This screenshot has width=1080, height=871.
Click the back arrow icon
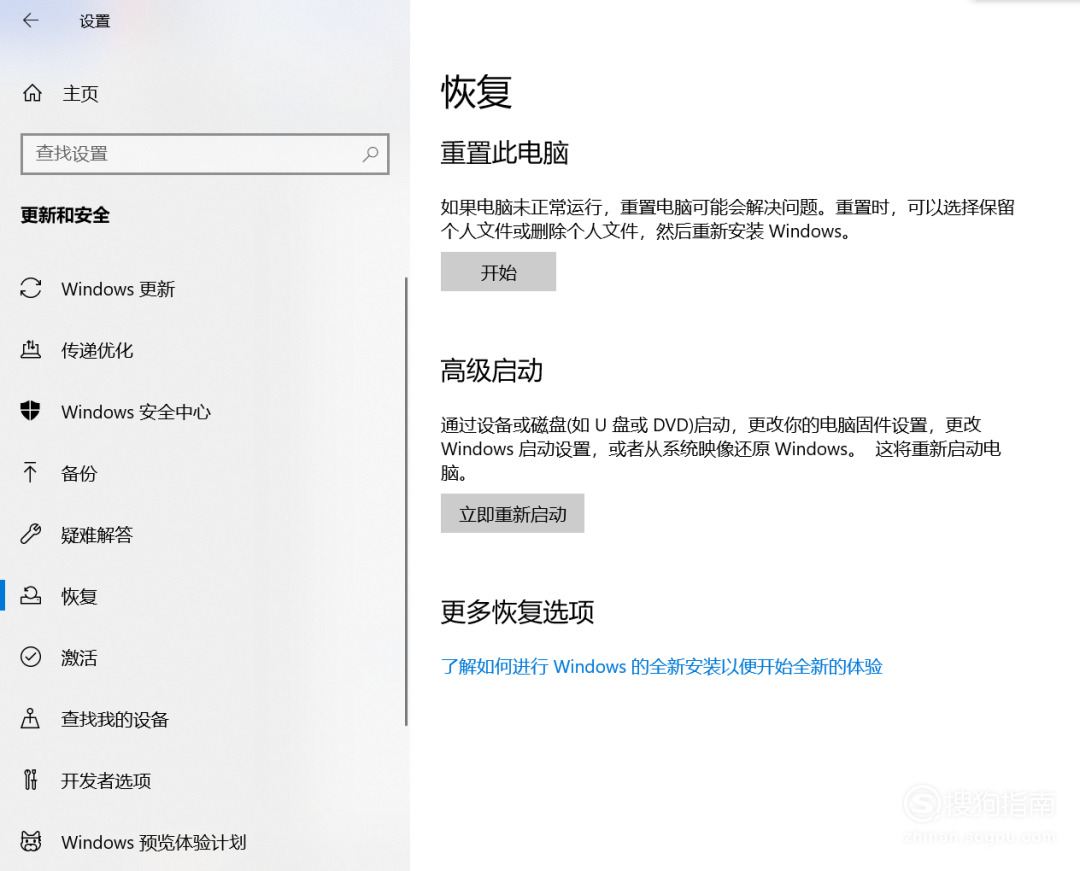[30, 21]
